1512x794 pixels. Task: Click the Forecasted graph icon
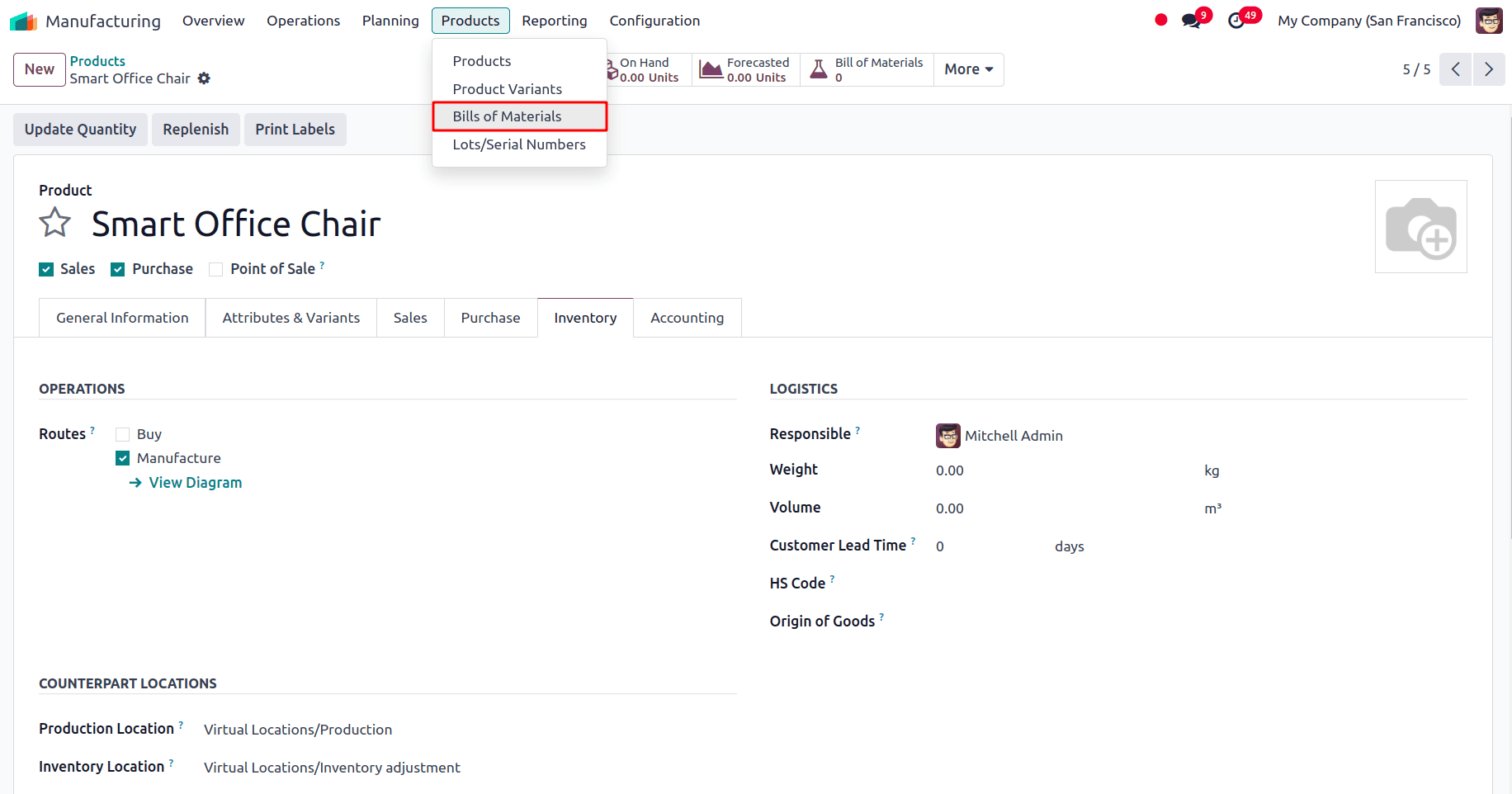point(708,69)
